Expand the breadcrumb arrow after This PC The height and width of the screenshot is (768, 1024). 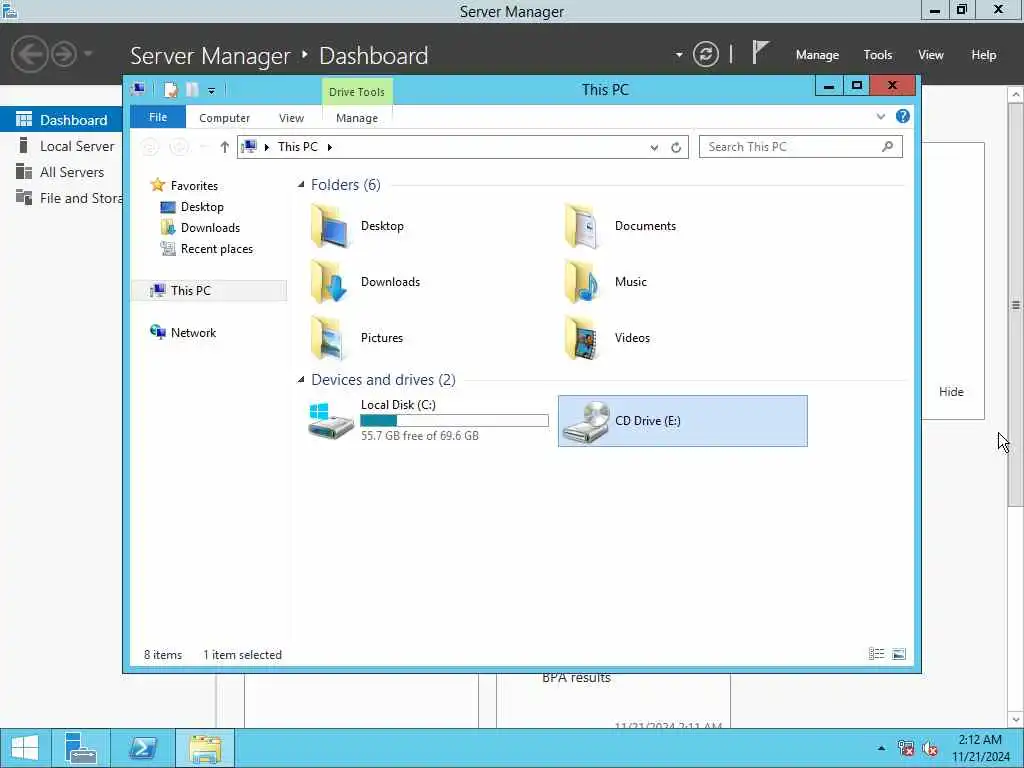click(330, 147)
